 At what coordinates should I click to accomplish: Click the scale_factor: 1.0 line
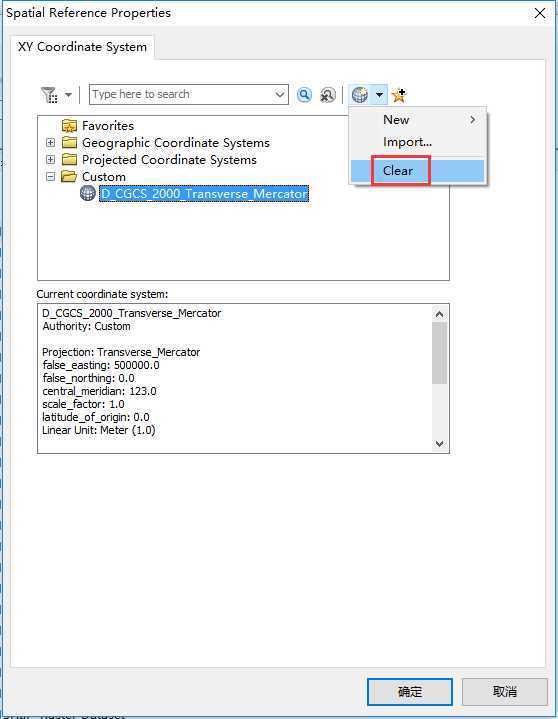point(83,404)
